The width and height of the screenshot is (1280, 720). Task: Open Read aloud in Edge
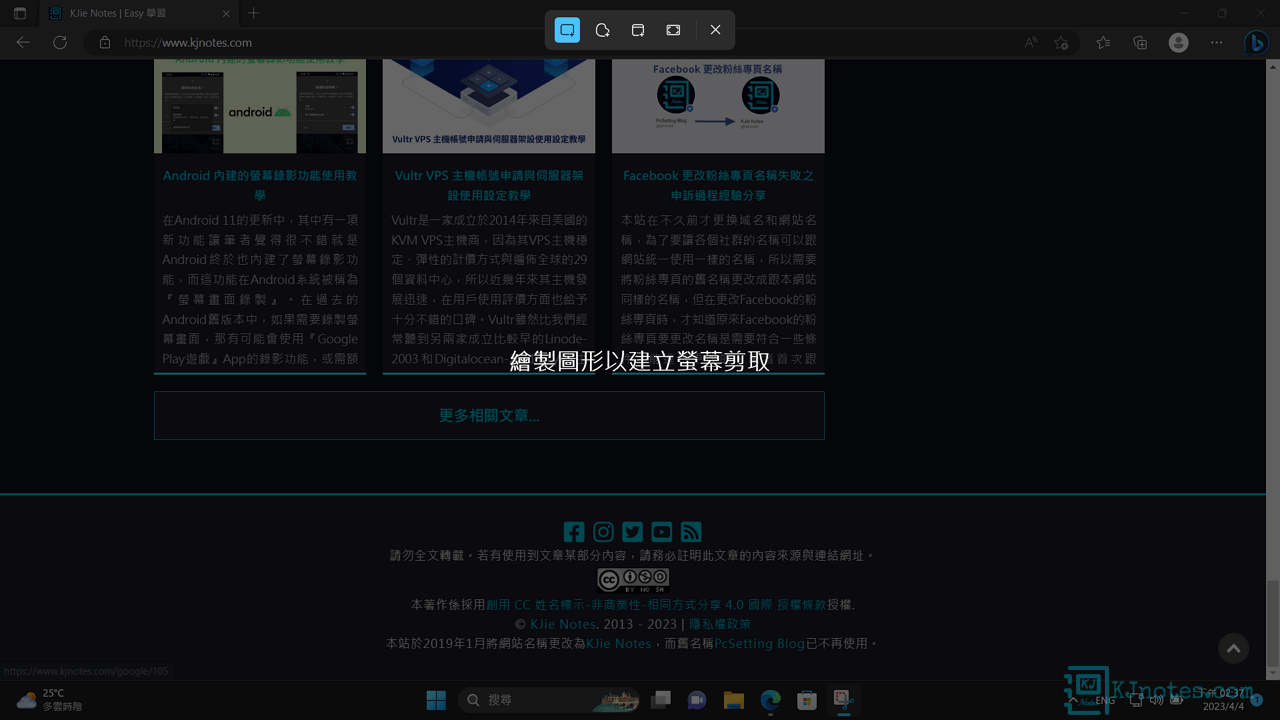(1031, 42)
